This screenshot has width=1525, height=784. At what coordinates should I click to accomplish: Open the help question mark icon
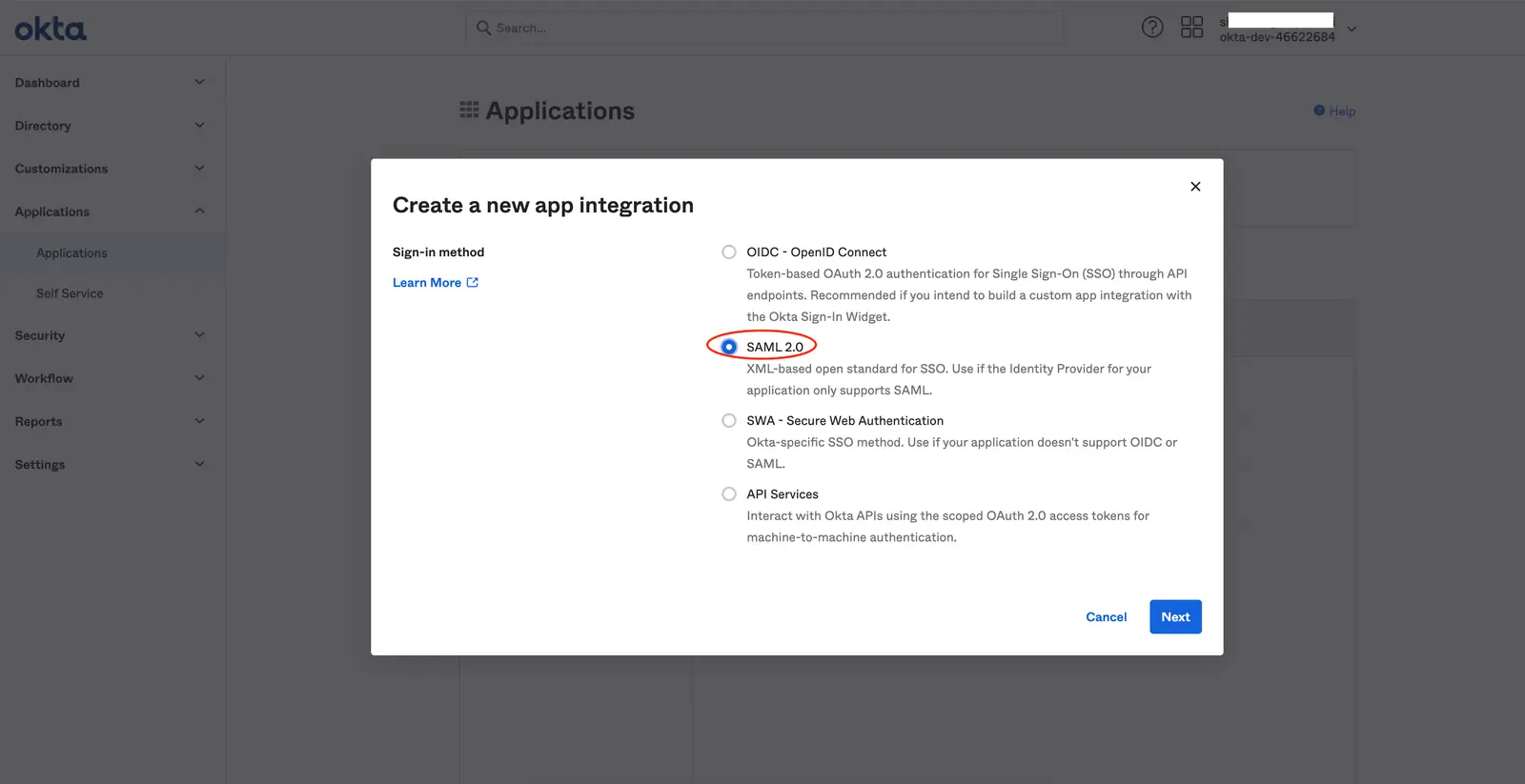click(1152, 27)
